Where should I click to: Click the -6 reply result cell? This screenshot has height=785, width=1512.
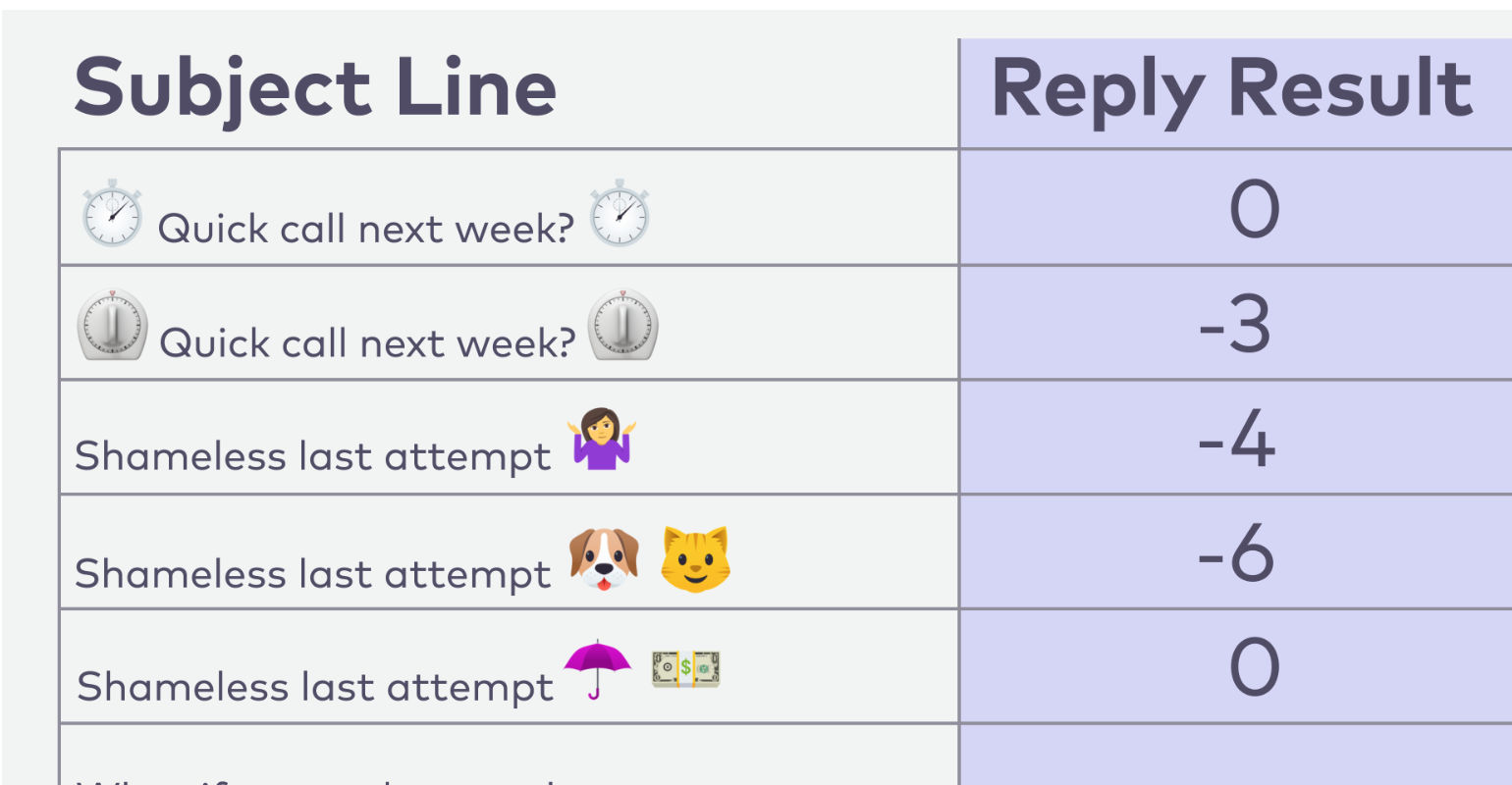coord(1235,552)
